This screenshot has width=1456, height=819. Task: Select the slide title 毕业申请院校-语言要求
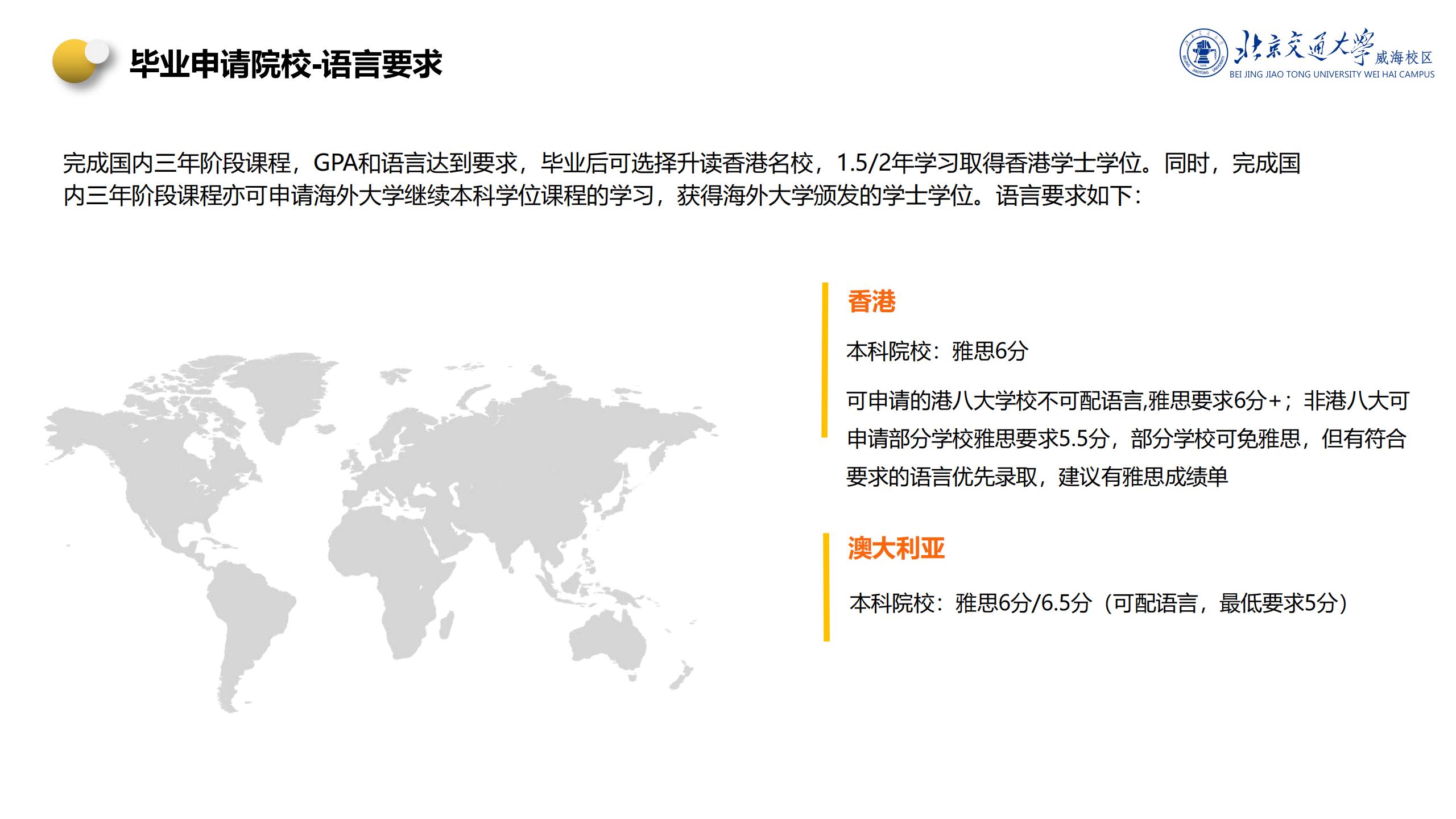[286, 64]
